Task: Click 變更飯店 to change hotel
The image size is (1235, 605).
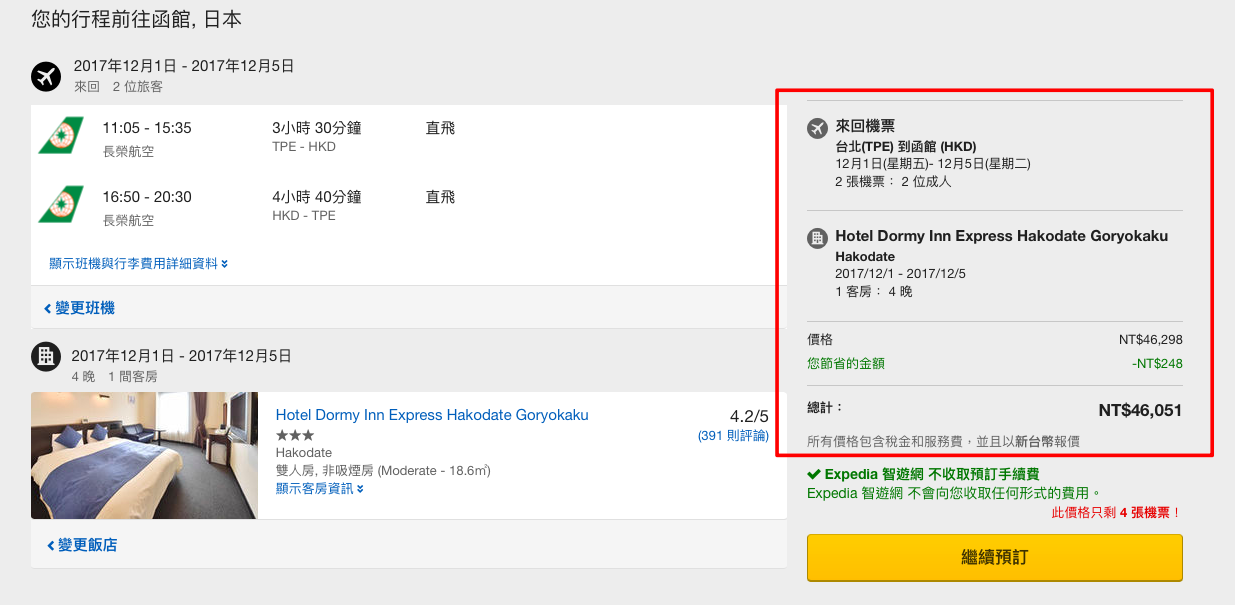Action: (82, 545)
